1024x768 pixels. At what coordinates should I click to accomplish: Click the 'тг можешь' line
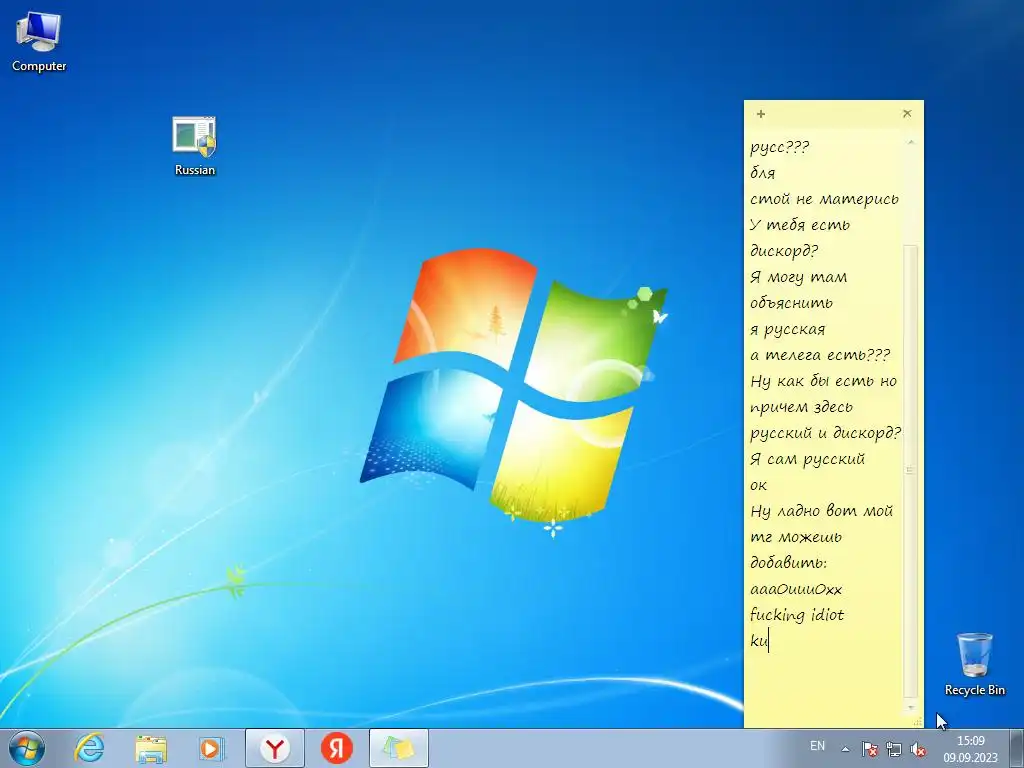[x=796, y=537]
